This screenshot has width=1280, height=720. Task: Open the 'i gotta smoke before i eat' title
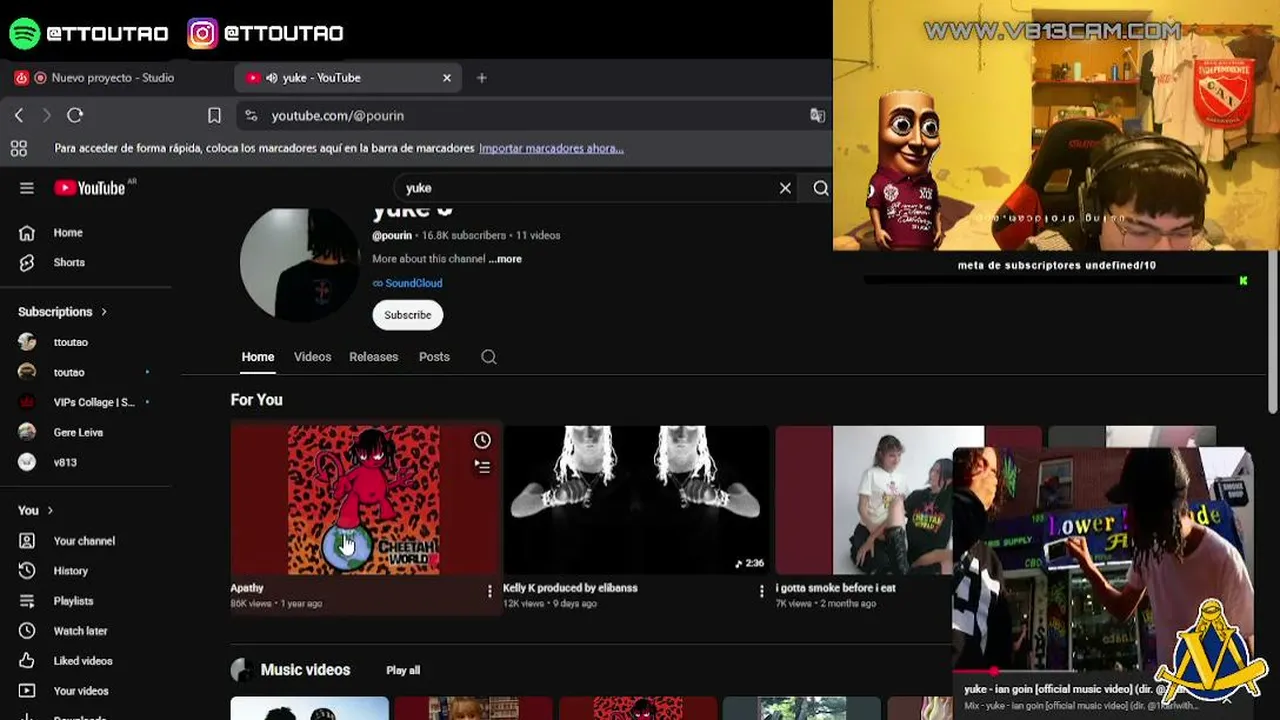pos(836,588)
